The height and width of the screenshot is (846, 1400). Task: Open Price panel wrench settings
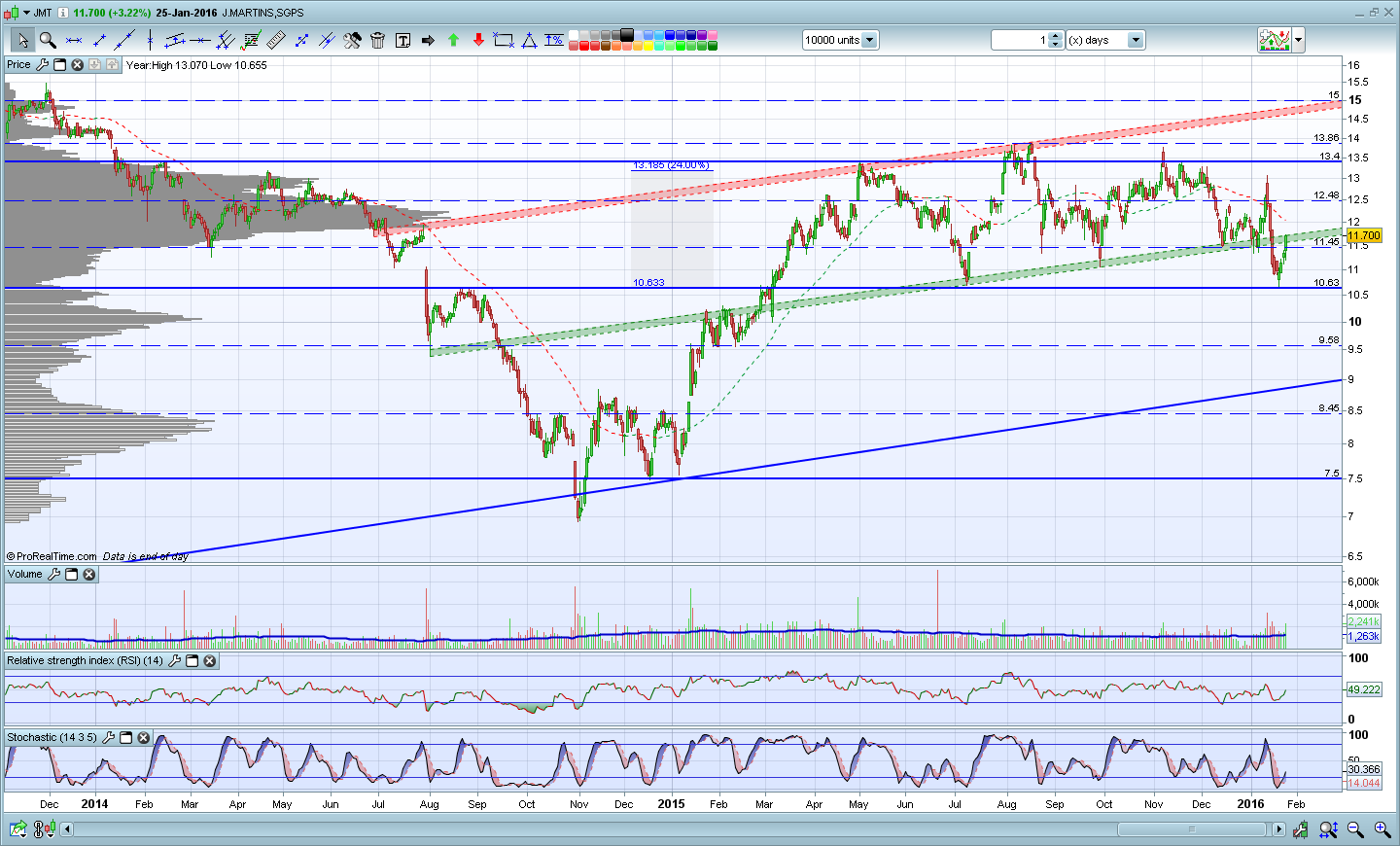[42, 65]
